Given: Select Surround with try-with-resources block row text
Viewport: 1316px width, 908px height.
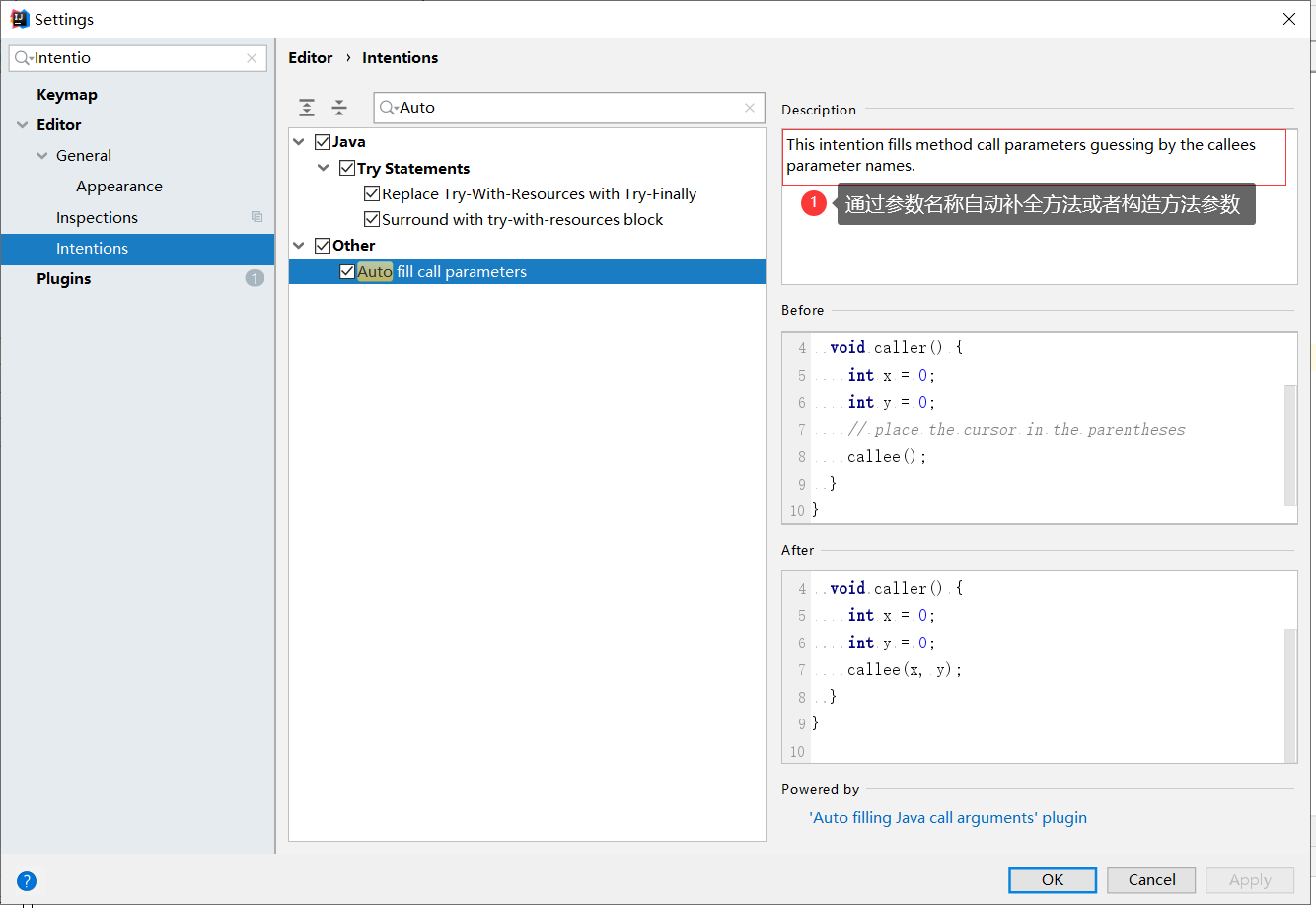Looking at the screenshot, I should [x=523, y=220].
